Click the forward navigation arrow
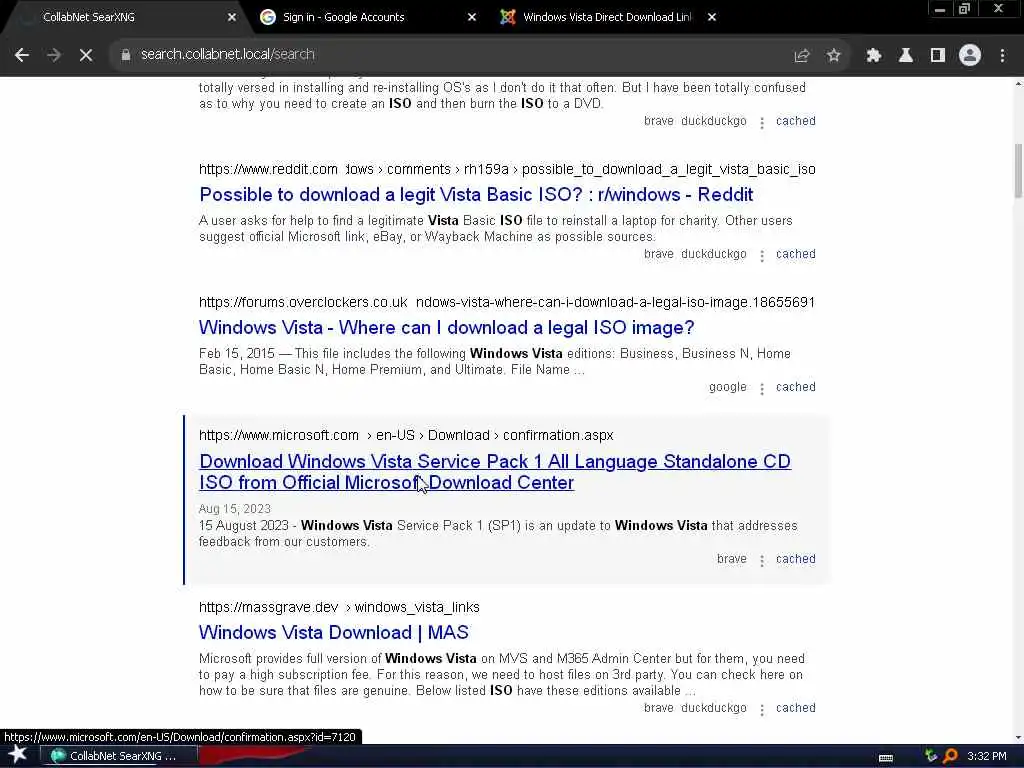The height and width of the screenshot is (768, 1024). (x=54, y=56)
